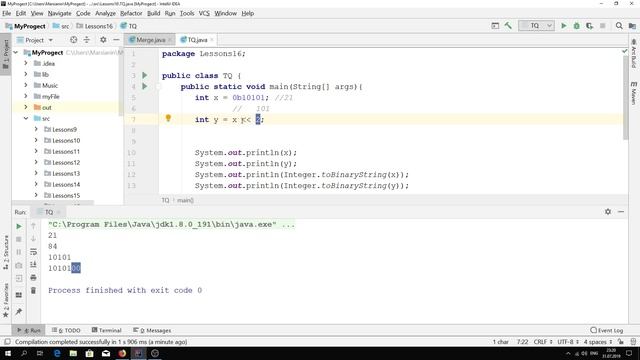The image size is (640, 360).
Task: Open the Refactor menu
Action: pyautogui.click(x=131, y=13)
